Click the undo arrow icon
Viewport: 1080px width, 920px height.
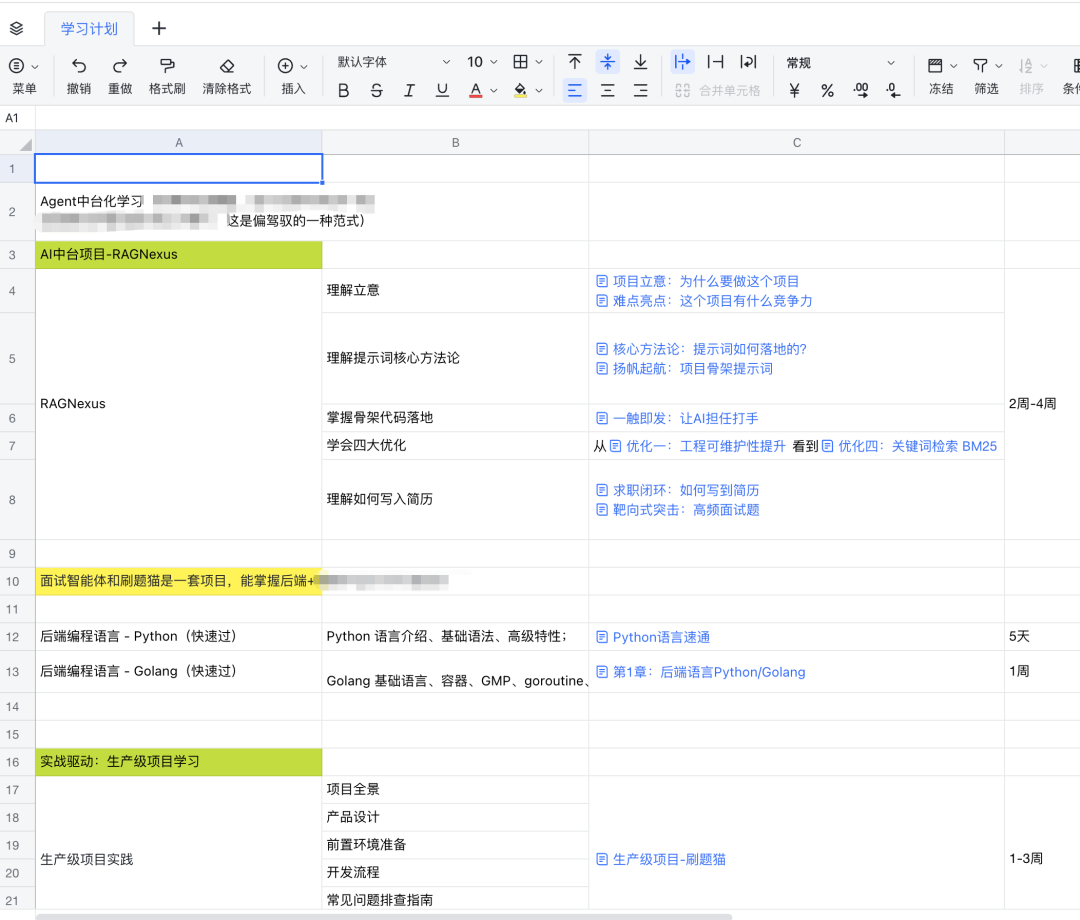[79, 65]
